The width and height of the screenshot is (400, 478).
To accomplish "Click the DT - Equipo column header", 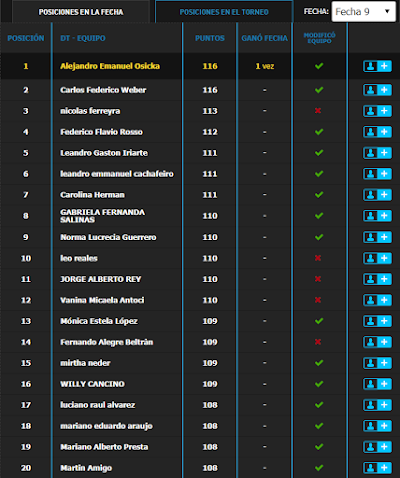I will pyautogui.click(x=83, y=38).
